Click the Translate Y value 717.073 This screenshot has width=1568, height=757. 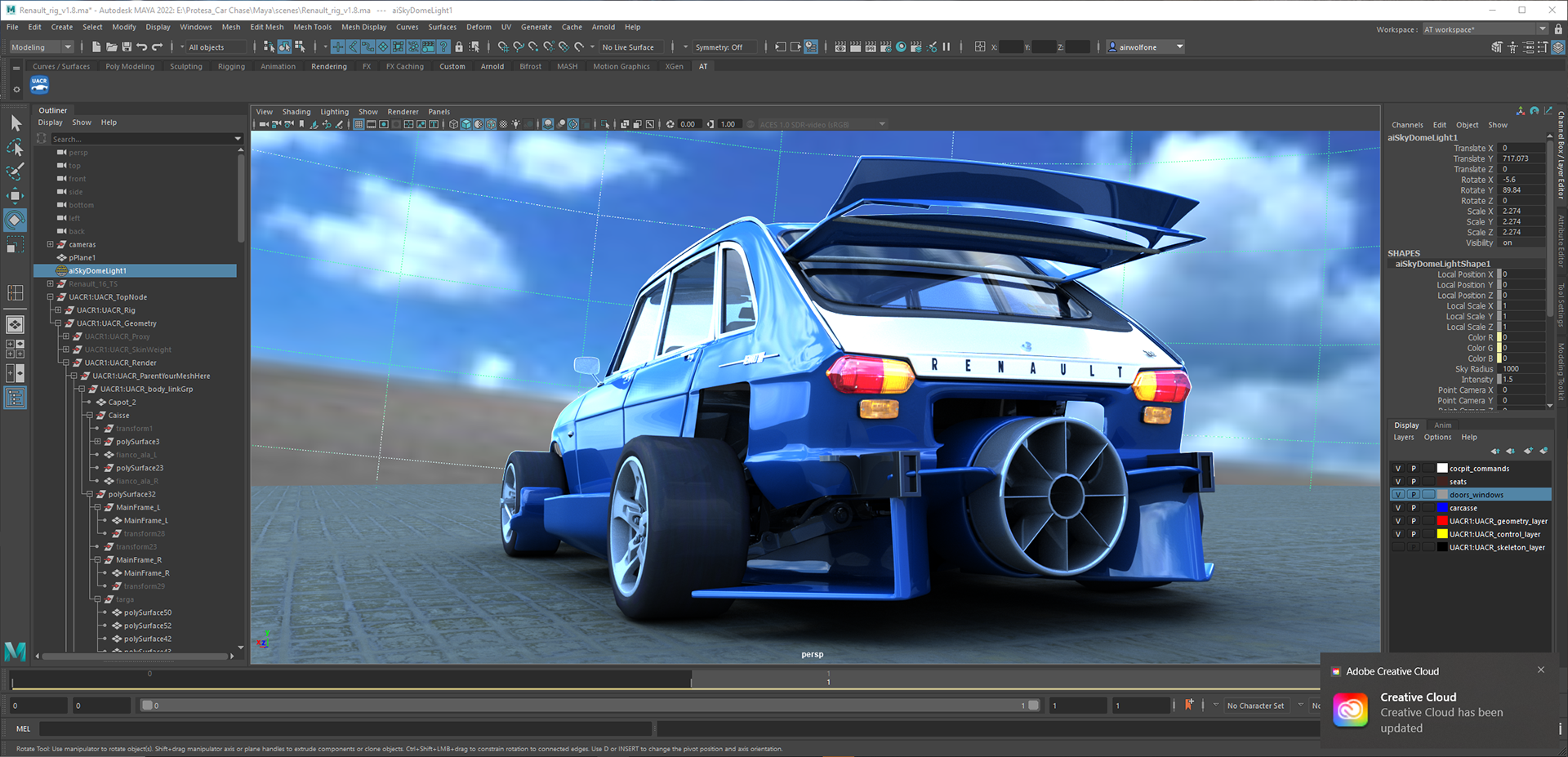coord(1522,158)
